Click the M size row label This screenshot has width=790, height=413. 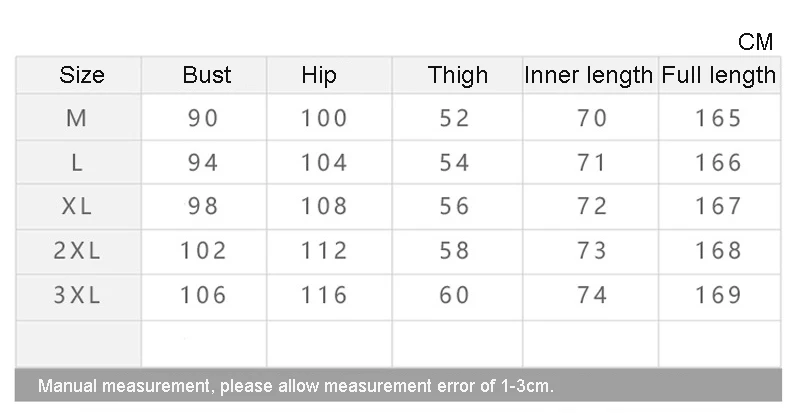point(77,118)
